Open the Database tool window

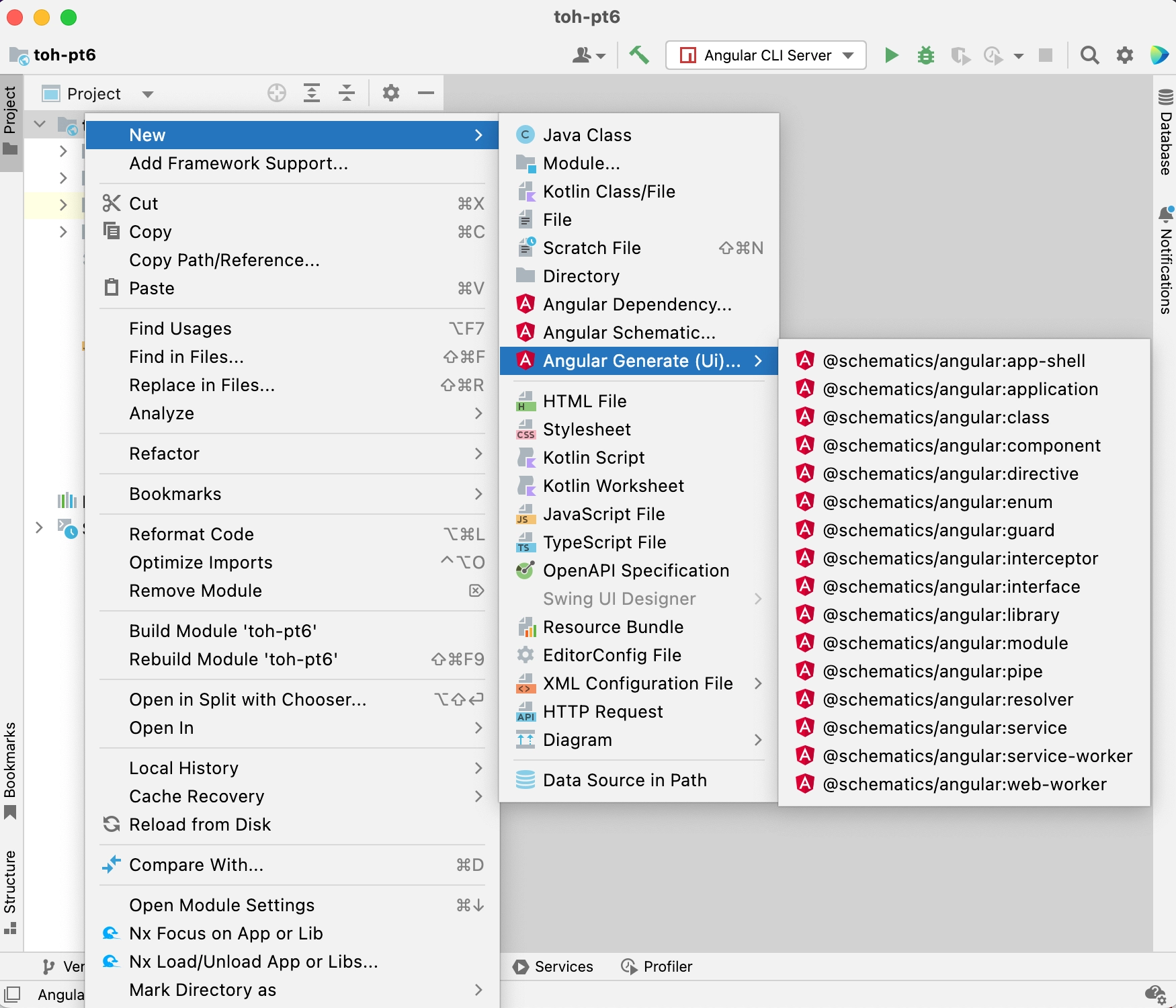(1165, 132)
